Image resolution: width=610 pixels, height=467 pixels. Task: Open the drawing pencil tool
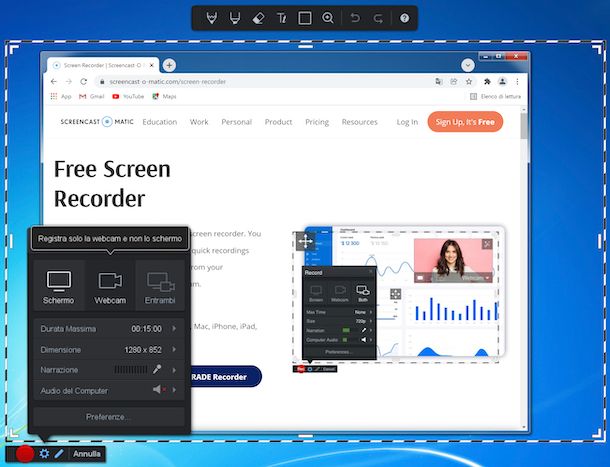[x=59, y=453]
